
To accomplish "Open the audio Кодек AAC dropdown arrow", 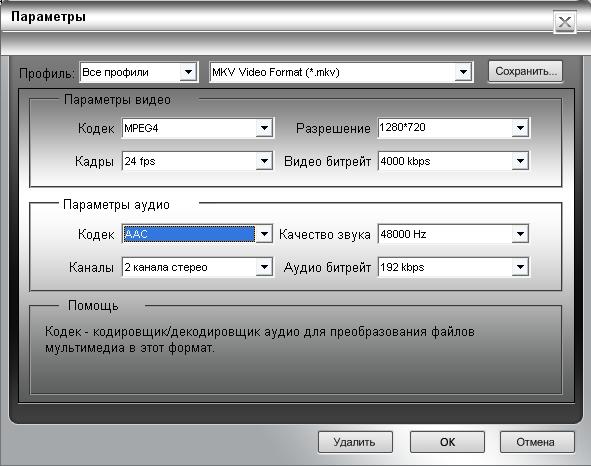I will tap(264, 234).
